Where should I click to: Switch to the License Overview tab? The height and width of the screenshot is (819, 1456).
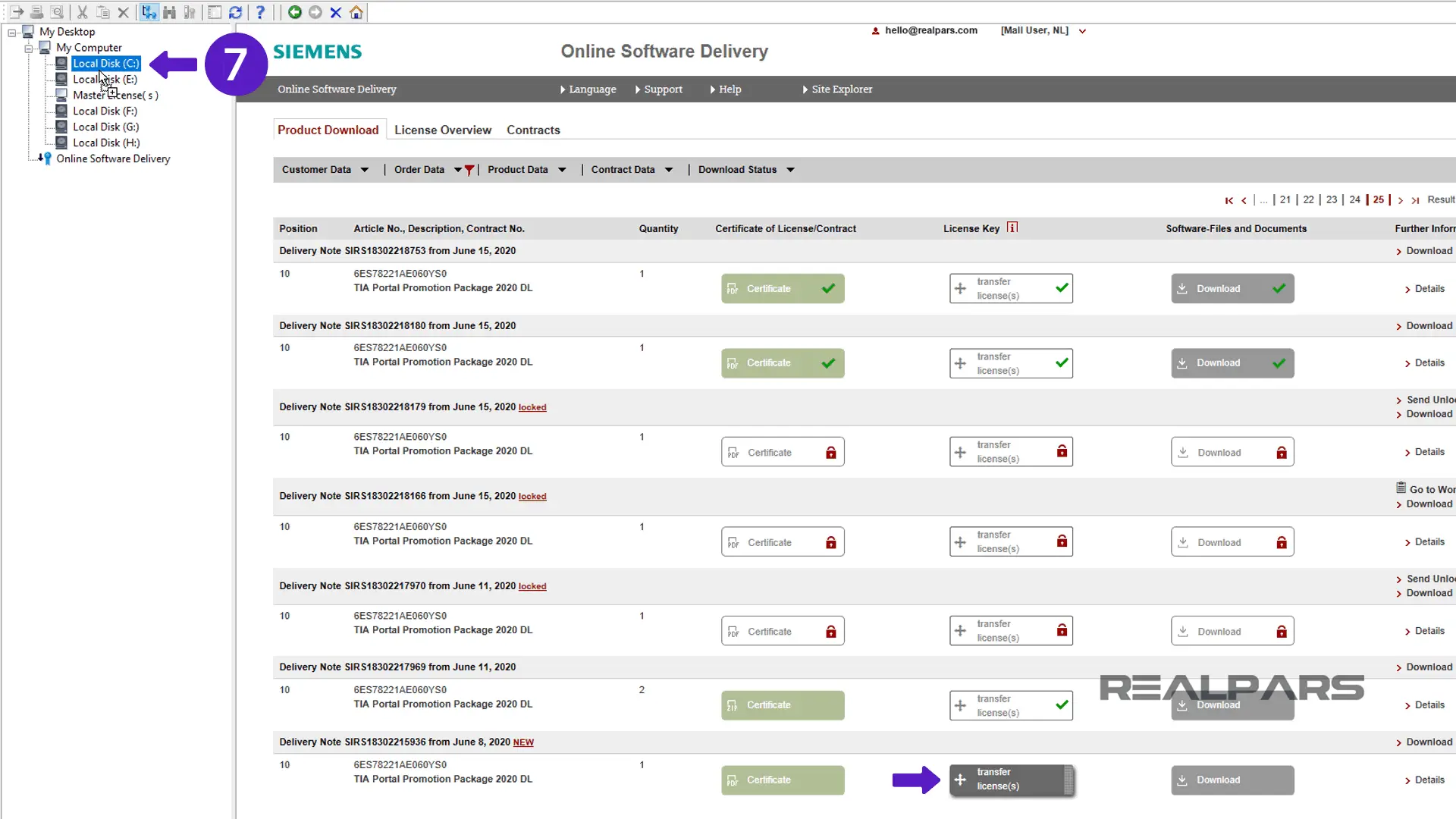(x=443, y=130)
